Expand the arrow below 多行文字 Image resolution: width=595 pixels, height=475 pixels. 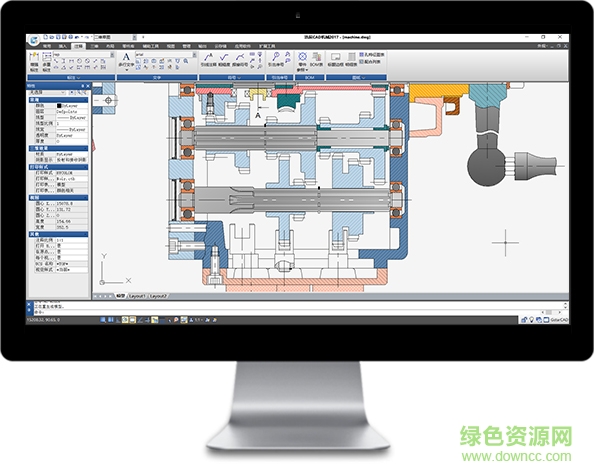click(126, 70)
